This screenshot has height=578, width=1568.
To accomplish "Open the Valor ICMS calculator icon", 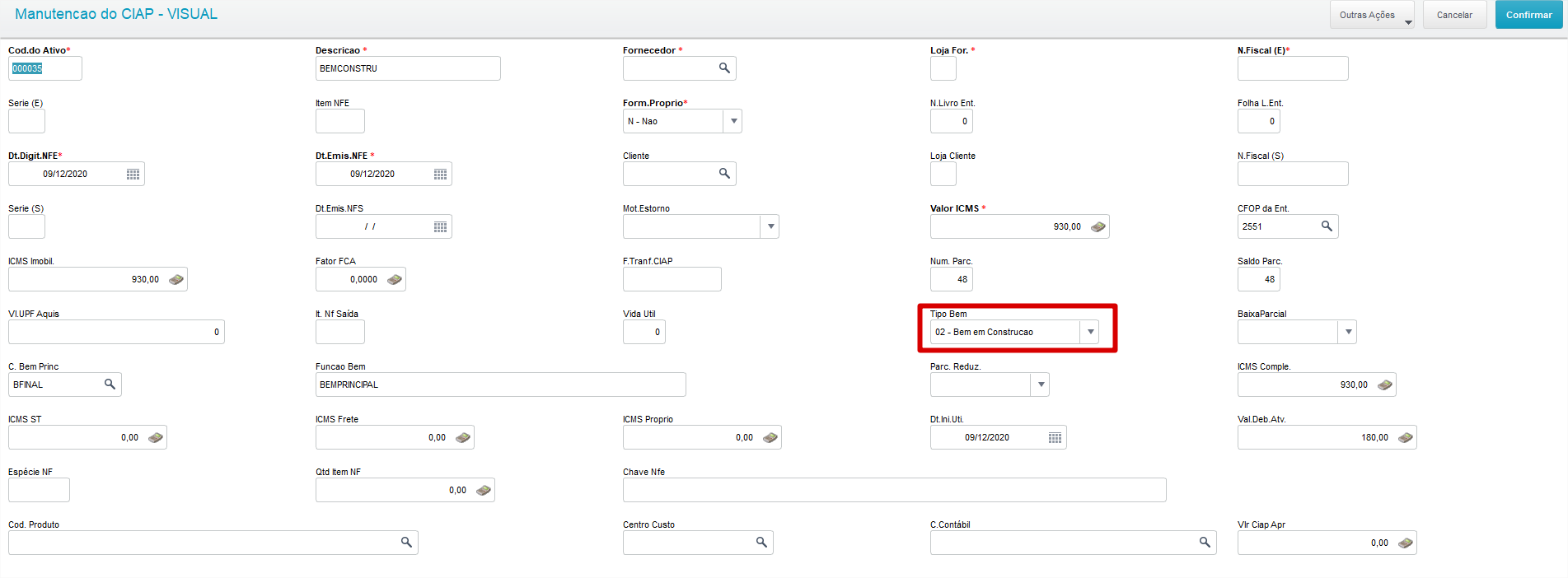I will (x=1098, y=226).
